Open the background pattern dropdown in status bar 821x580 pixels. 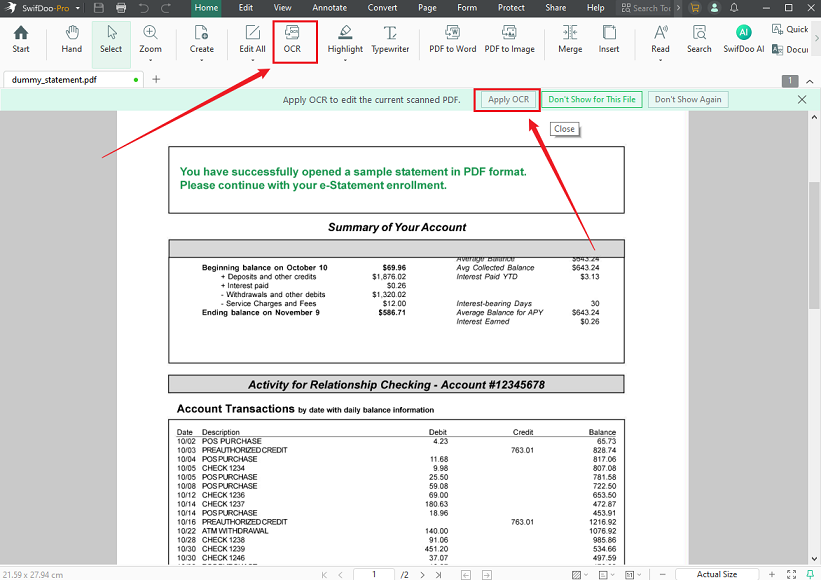(x=579, y=575)
